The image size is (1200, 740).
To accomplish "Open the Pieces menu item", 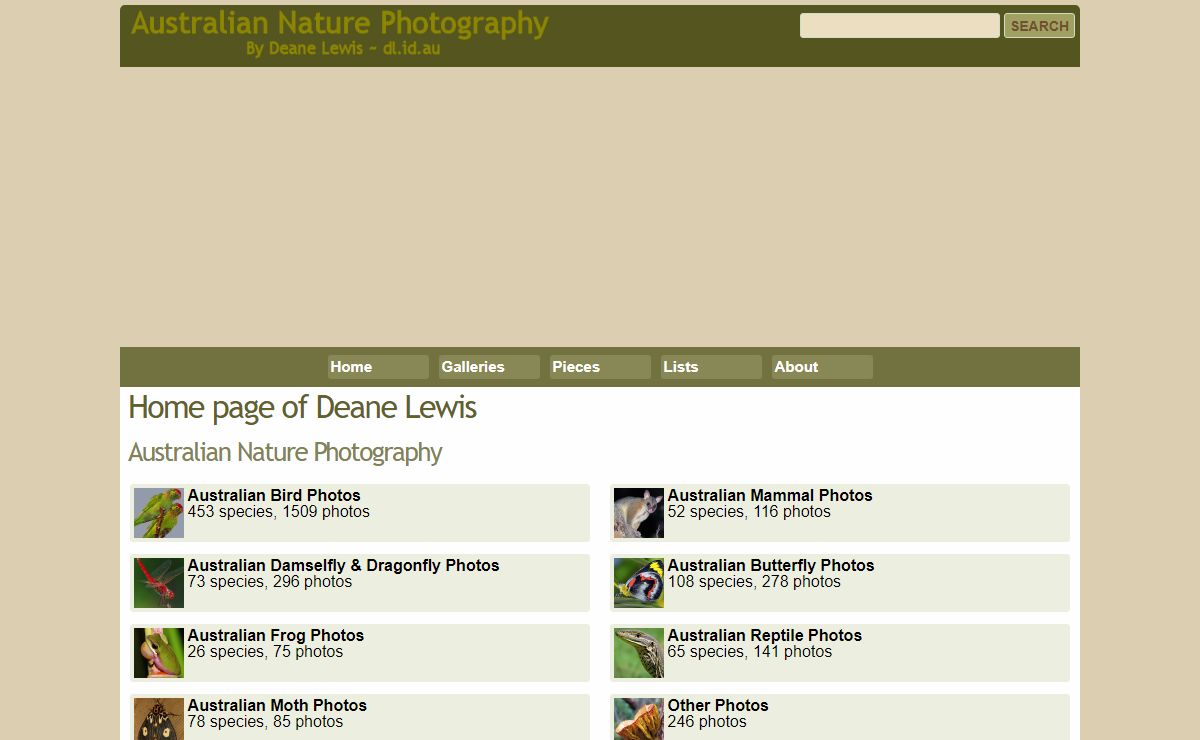I will (599, 367).
